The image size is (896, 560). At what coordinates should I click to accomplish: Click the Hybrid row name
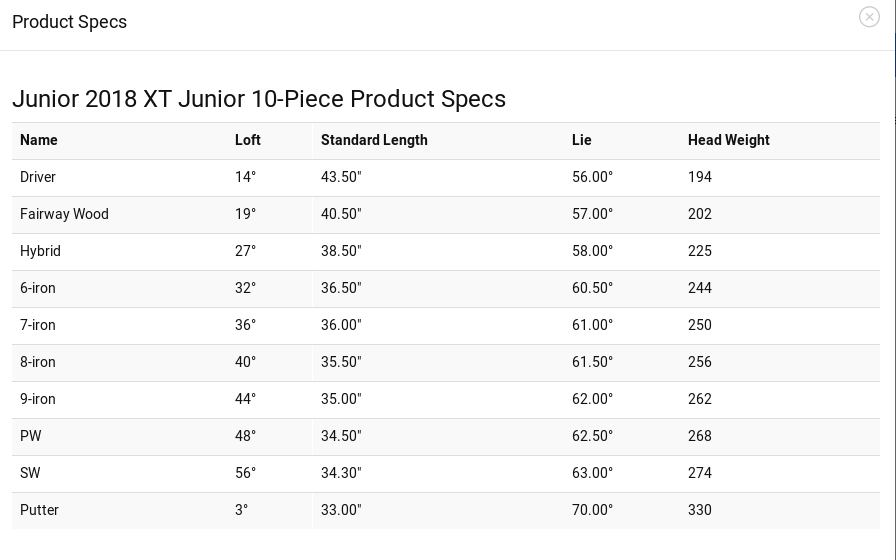[40, 251]
